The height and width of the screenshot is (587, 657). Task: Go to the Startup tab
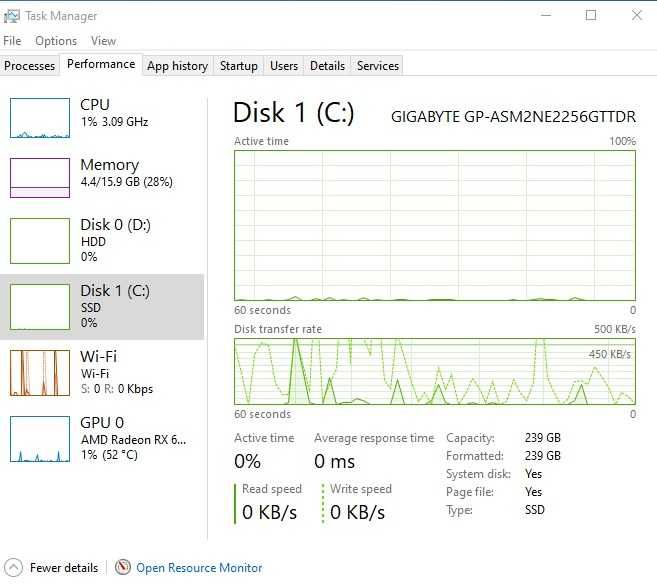pyautogui.click(x=238, y=66)
